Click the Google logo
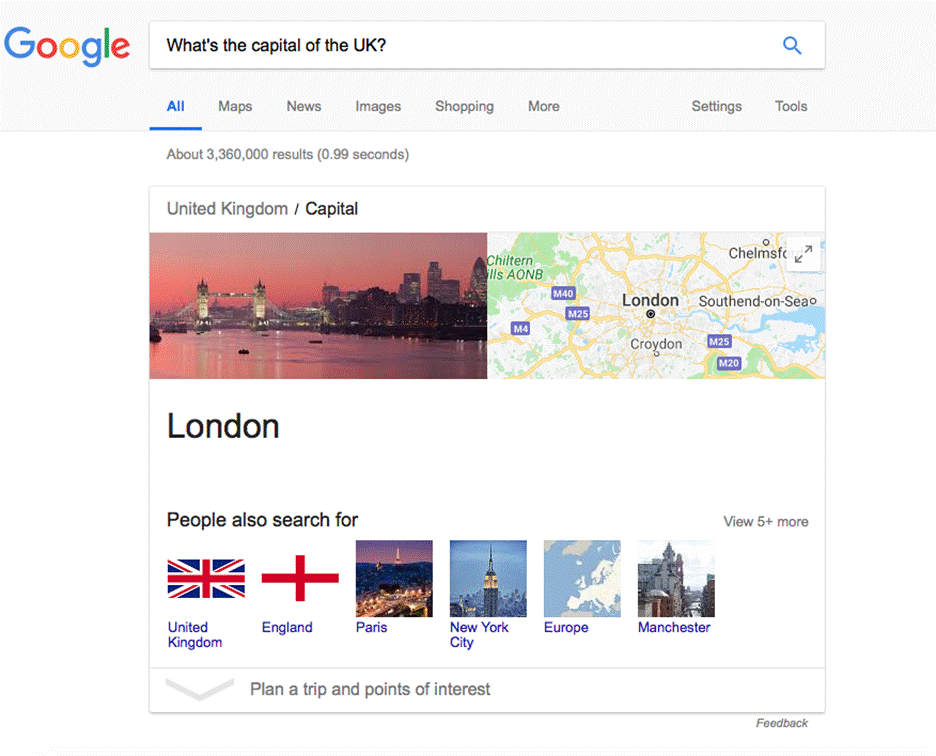Screen dimensions: 936x756 click(x=67, y=46)
